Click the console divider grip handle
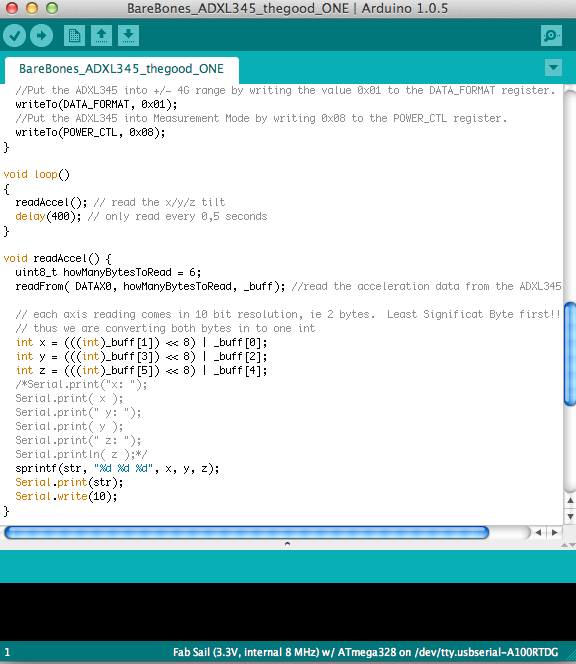This screenshot has height=664, width=576. (288, 544)
